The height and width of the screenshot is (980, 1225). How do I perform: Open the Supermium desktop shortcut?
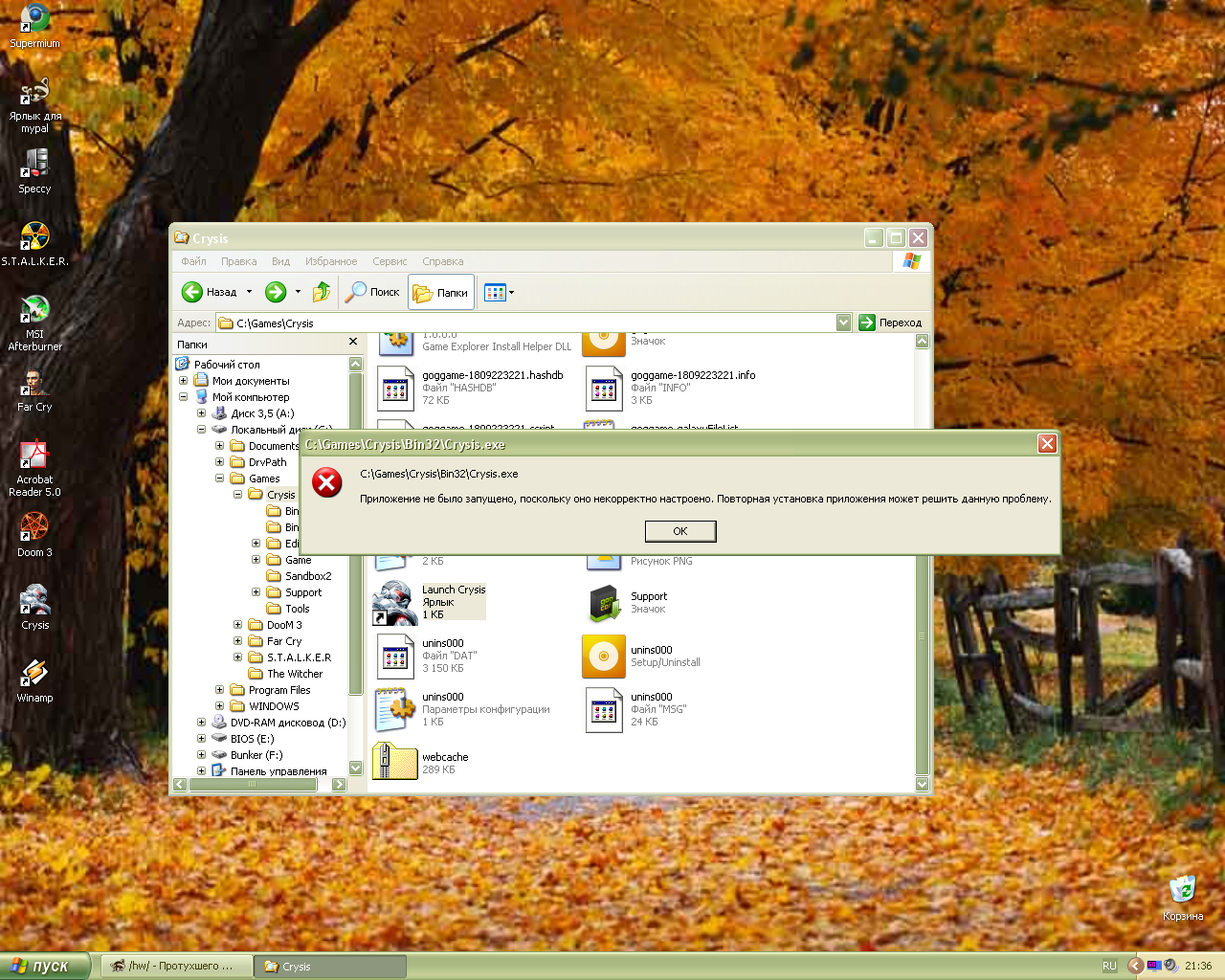(34, 26)
